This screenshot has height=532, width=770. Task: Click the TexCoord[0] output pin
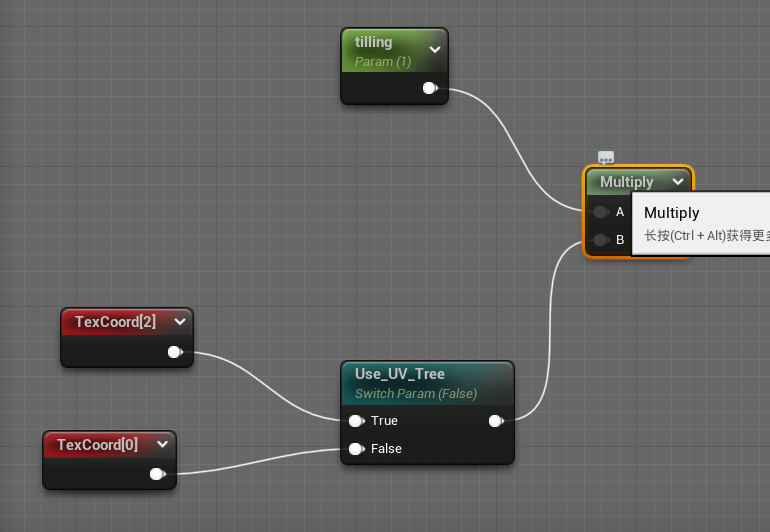(157, 474)
